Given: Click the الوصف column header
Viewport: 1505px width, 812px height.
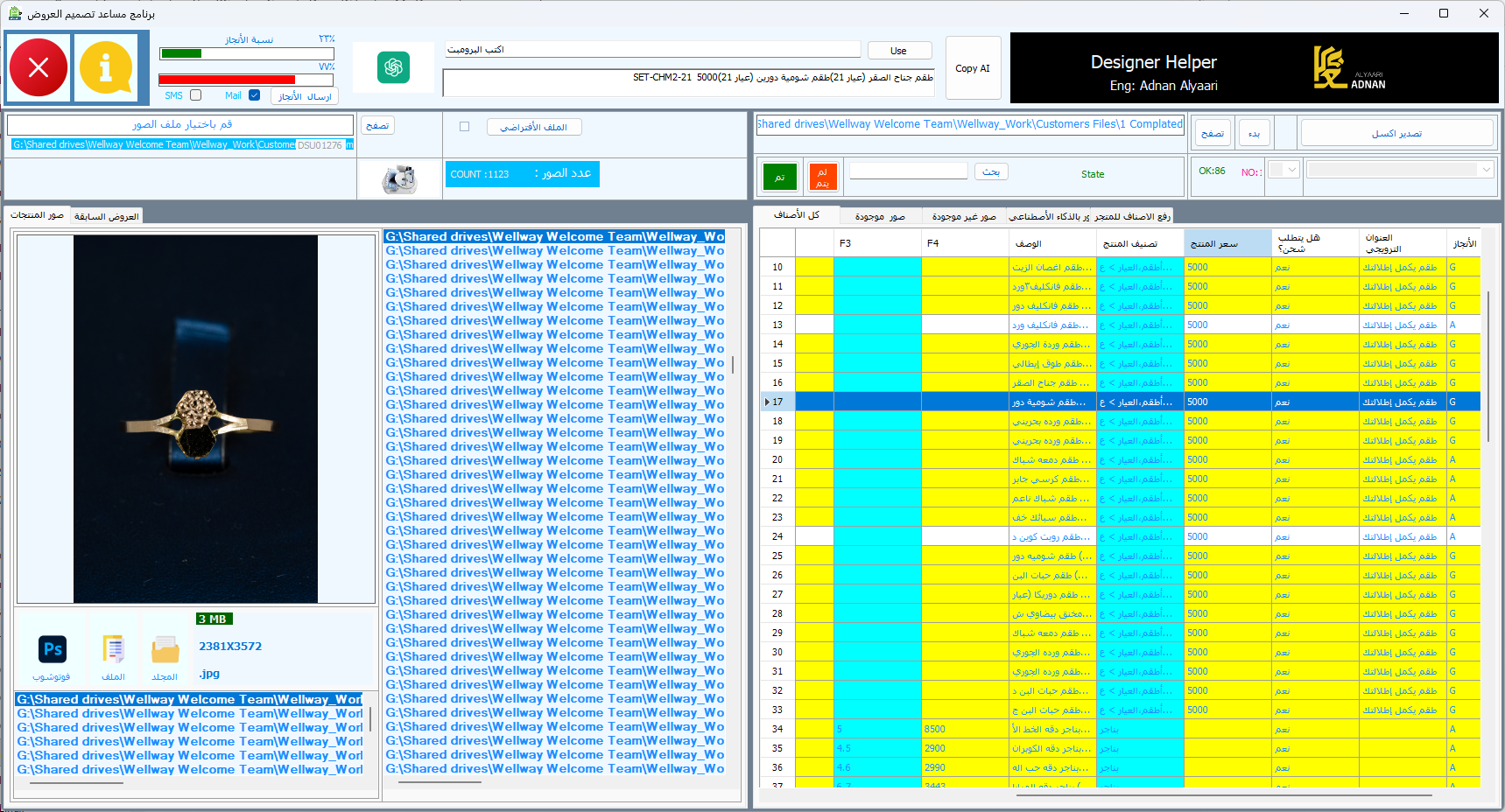Looking at the screenshot, I should coord(1052,243).
